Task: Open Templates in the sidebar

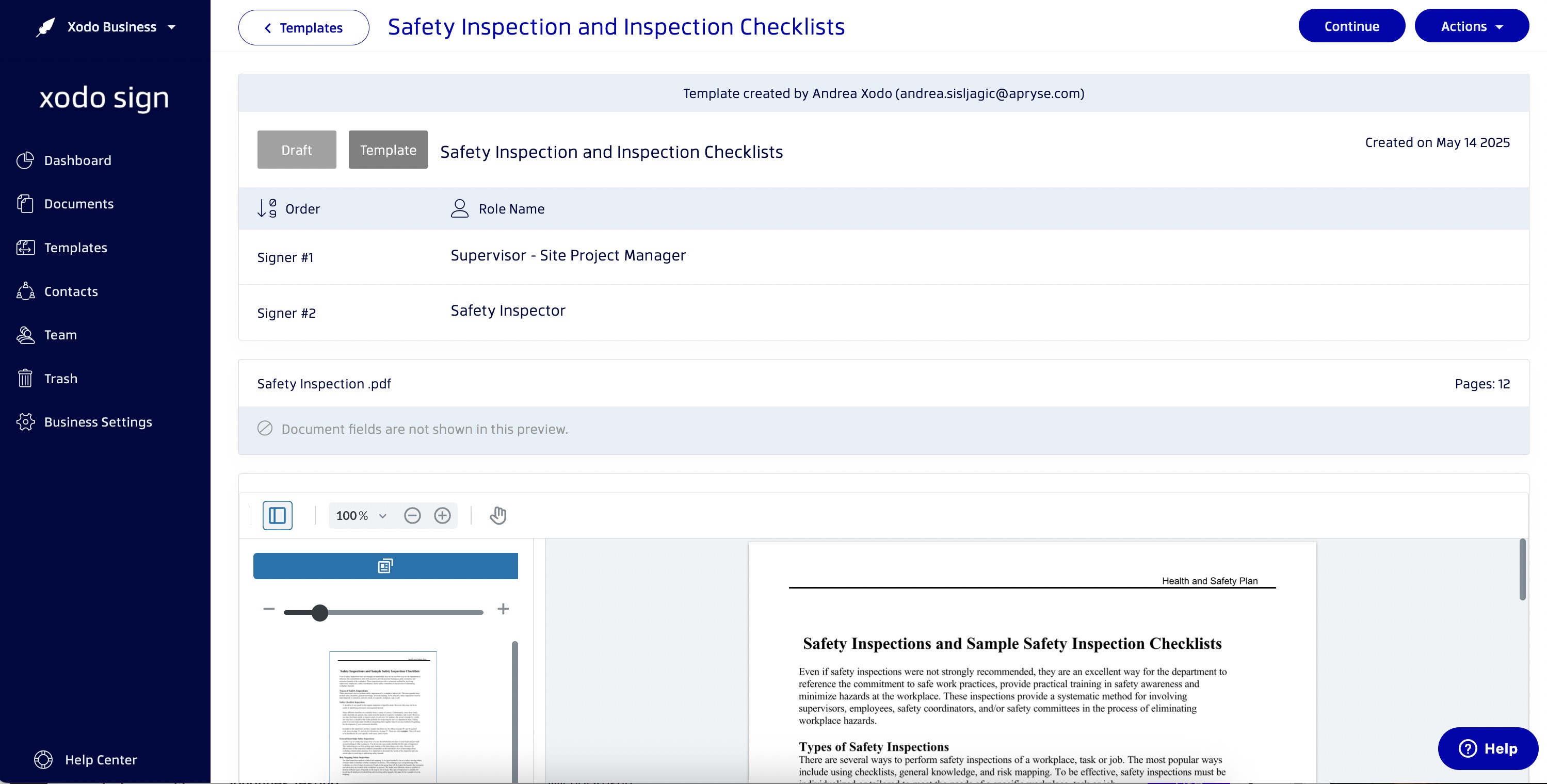Action: [x=75, y=248]
